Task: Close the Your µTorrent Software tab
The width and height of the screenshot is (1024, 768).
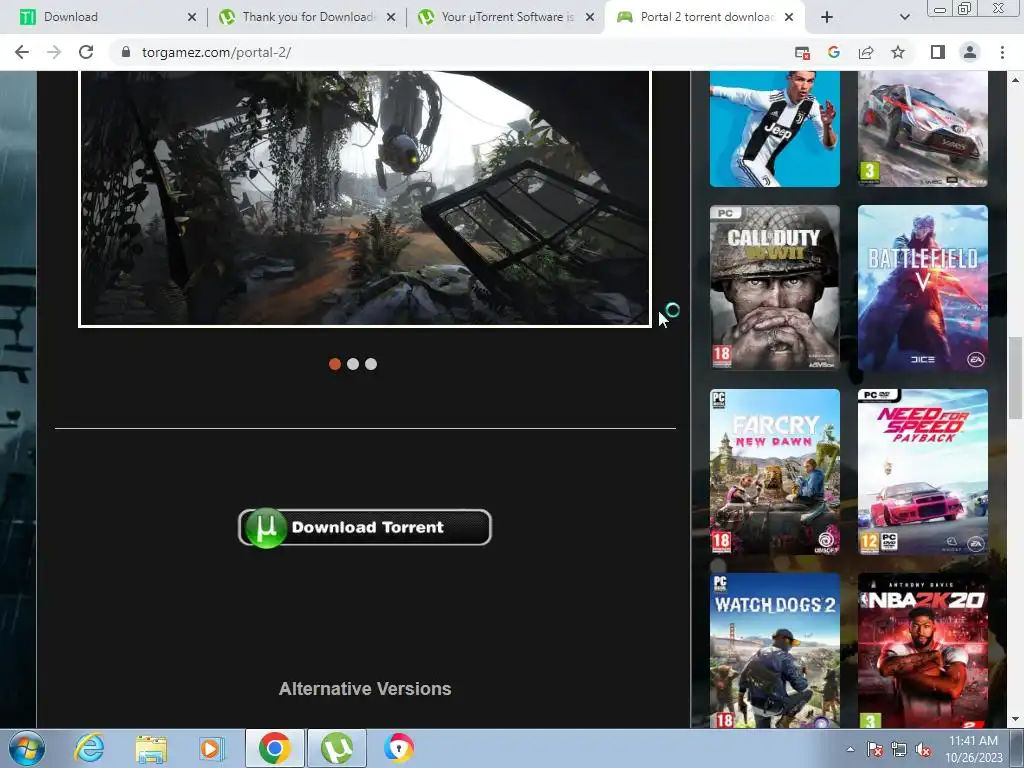Action: [590, 17]
